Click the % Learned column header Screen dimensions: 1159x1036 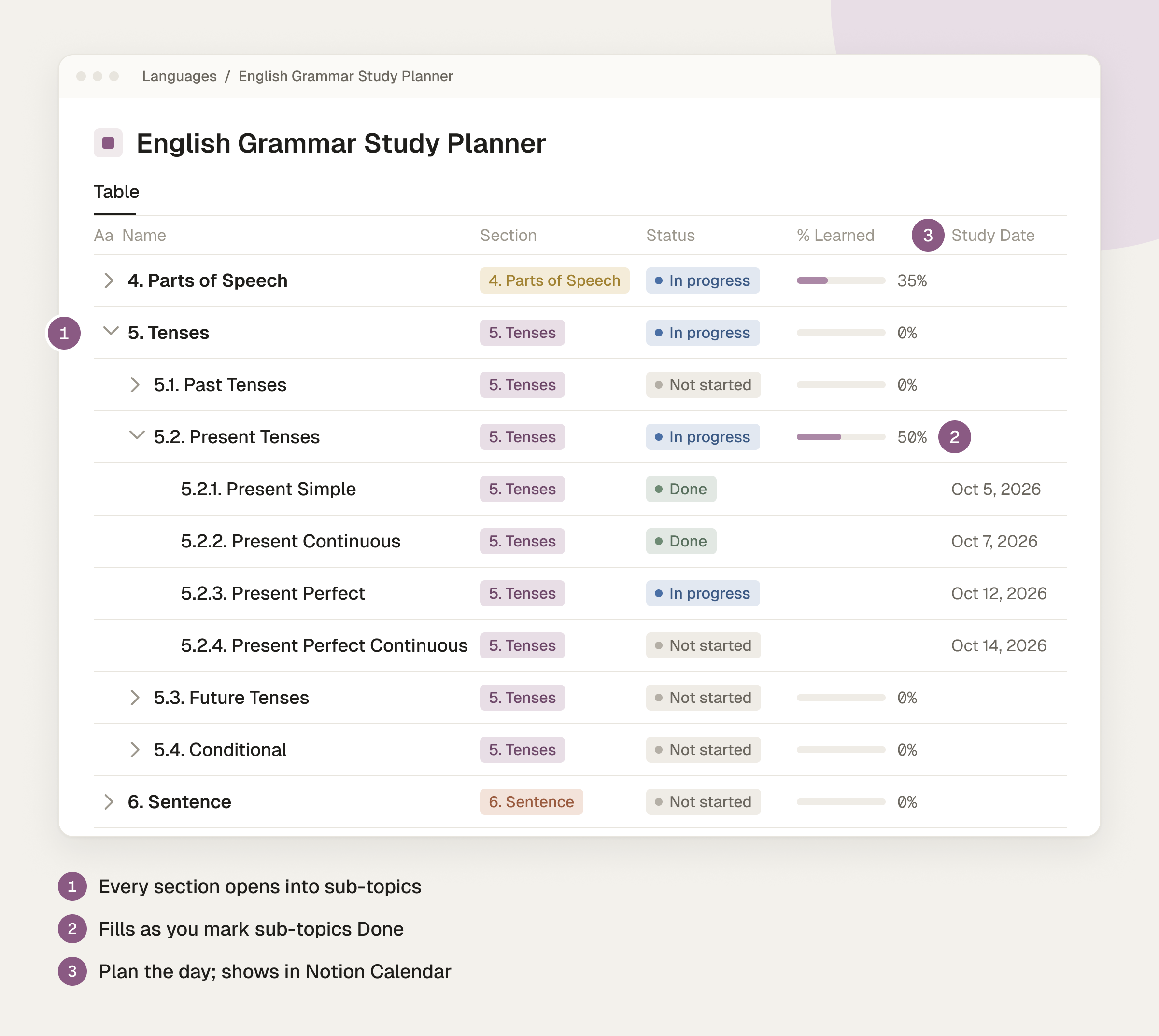pyautogui.click(x=835, y=235)
